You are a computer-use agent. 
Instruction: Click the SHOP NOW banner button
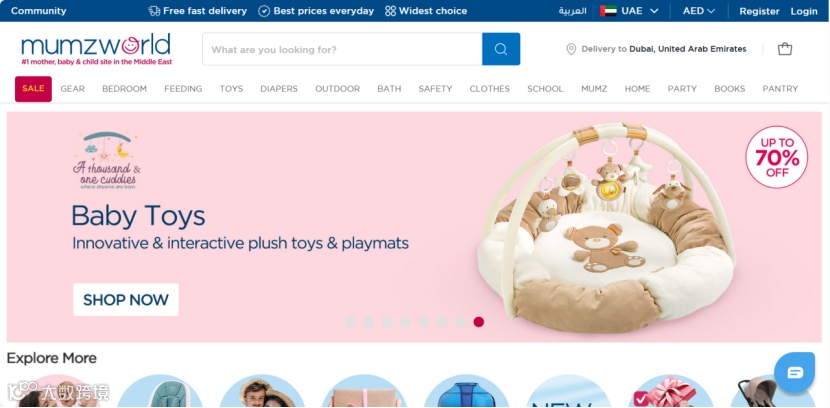(x=126, y=300)
